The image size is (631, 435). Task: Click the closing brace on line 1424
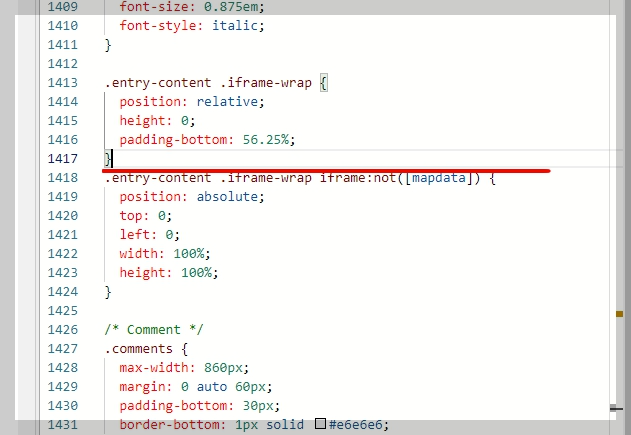click(108, 292)
